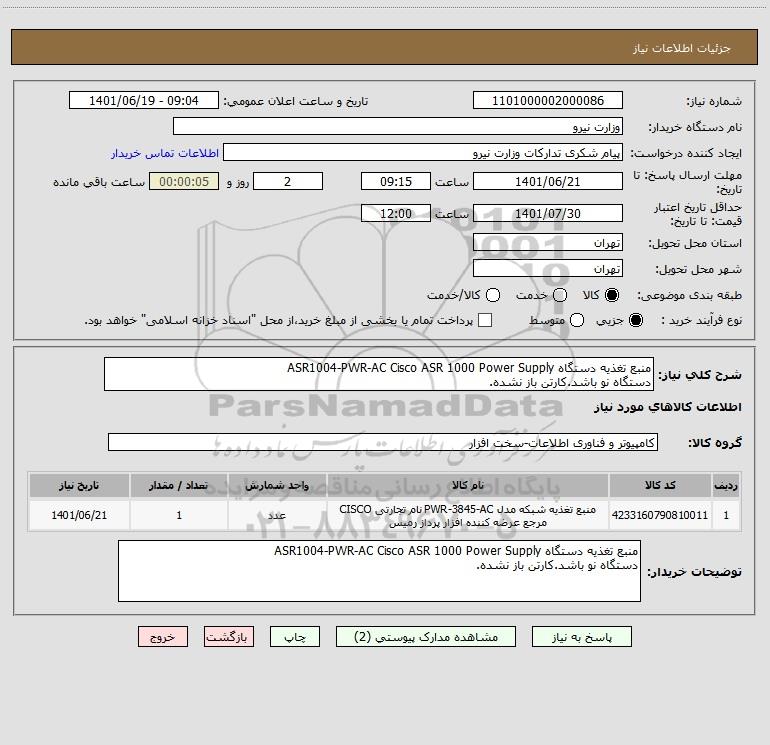Open the اطلاعات تماس خریدار link
The height and width of the screenshot is (745, 770).
(165, 153)
